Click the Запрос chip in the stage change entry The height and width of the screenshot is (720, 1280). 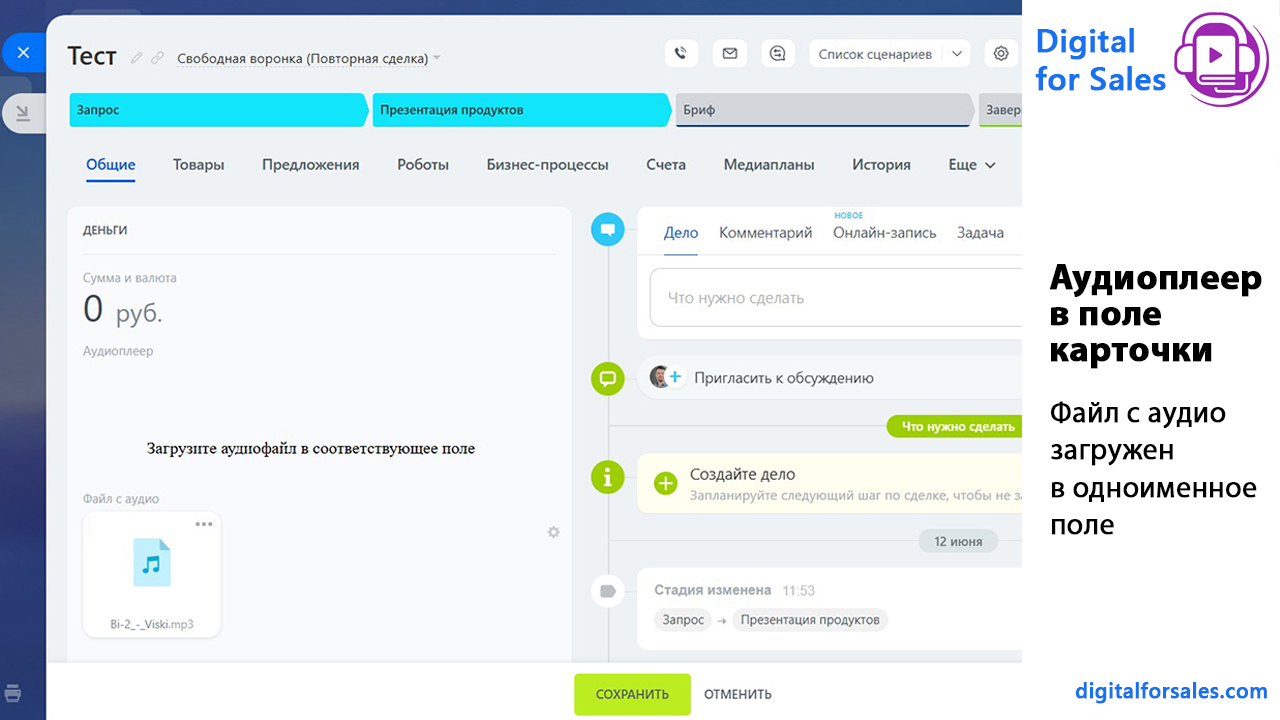click(683, 620)
